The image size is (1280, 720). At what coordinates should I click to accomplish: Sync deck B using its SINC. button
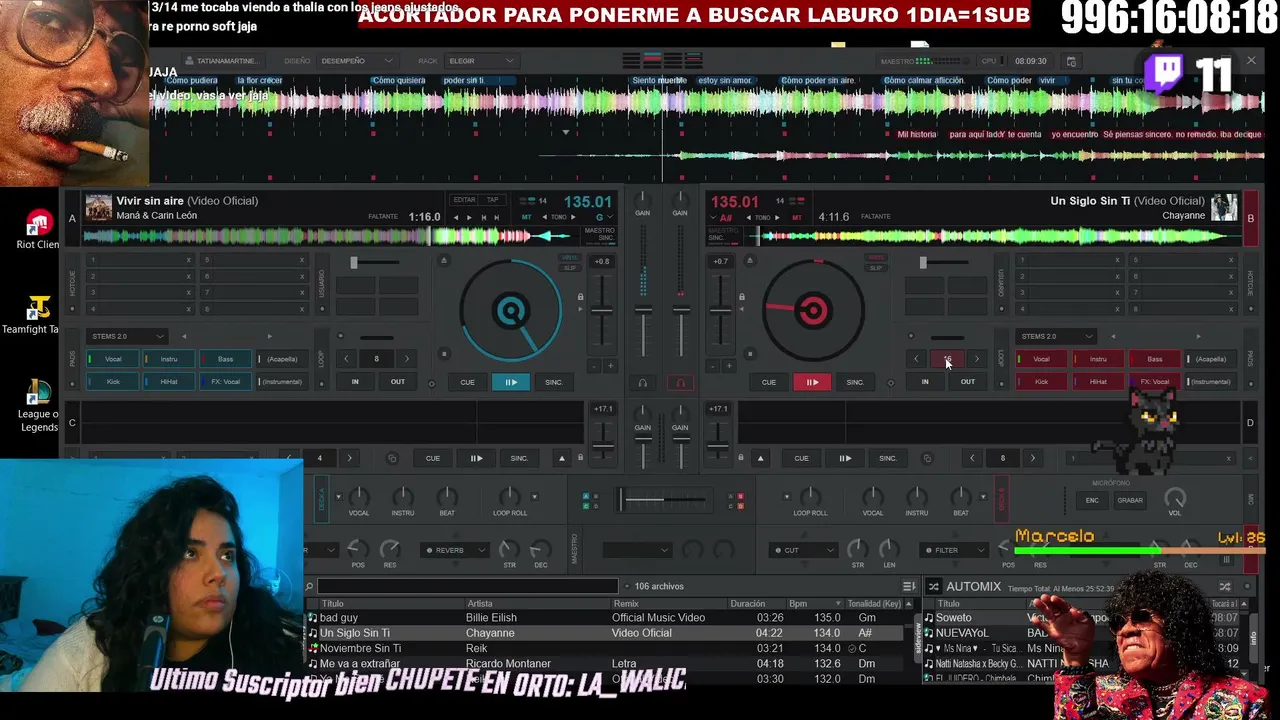855,382
